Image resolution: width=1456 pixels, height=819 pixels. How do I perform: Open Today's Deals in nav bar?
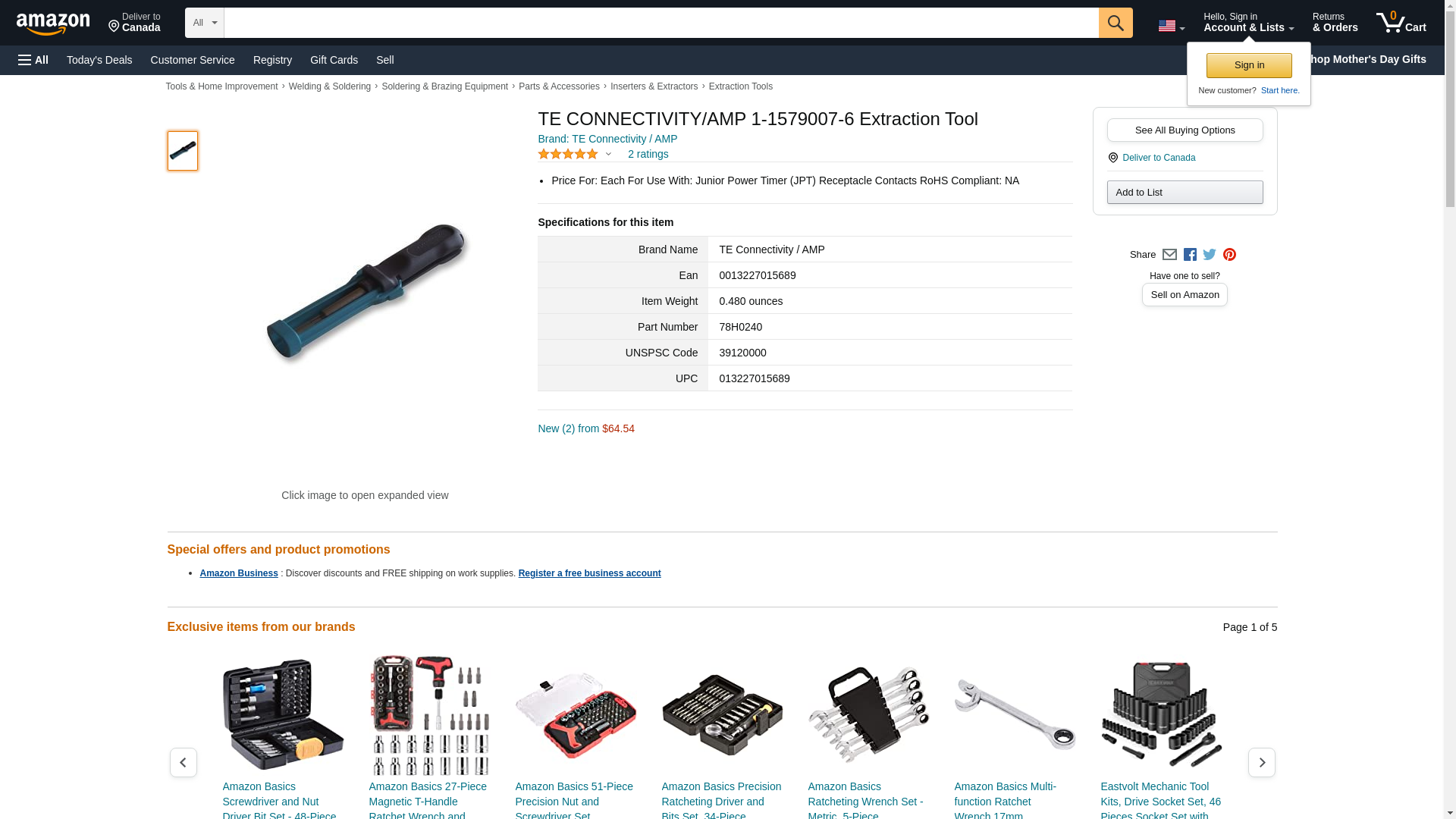pos(99,60)
